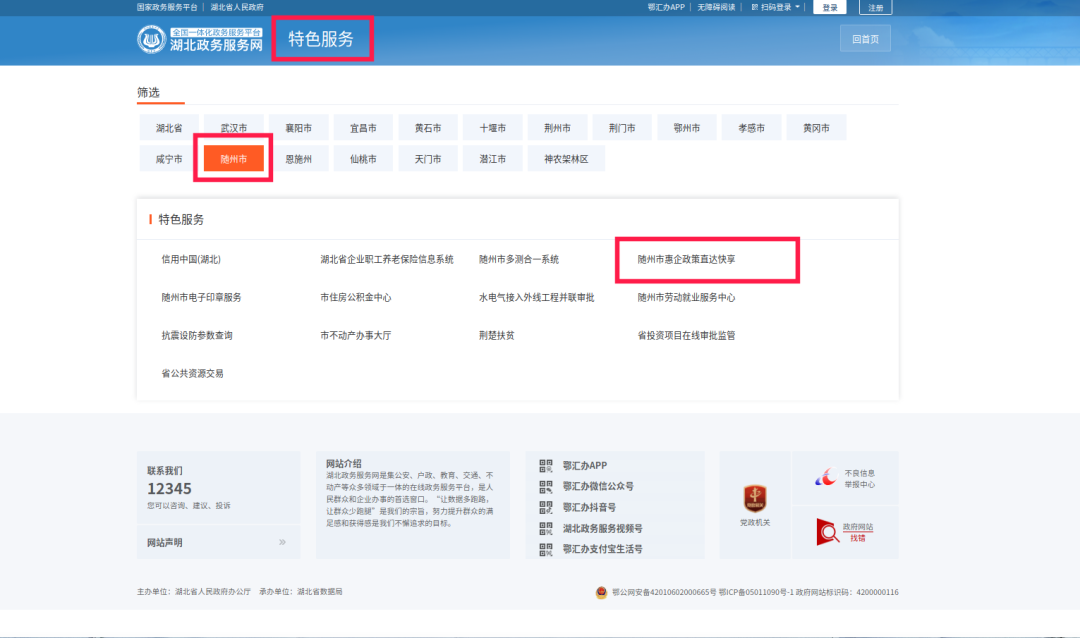Click the 党政机关 red emblem icon
This screenshot has height=638, width=1080.
754,499
